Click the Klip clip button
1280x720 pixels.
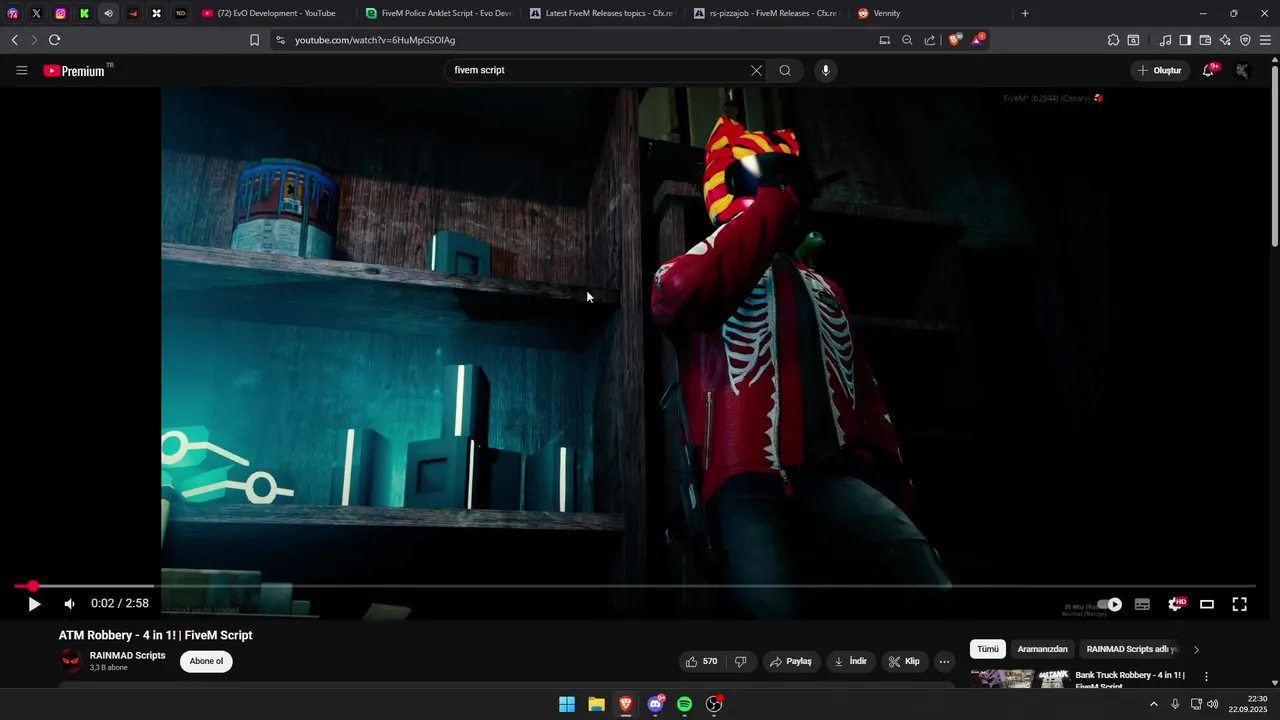[905, 662]
